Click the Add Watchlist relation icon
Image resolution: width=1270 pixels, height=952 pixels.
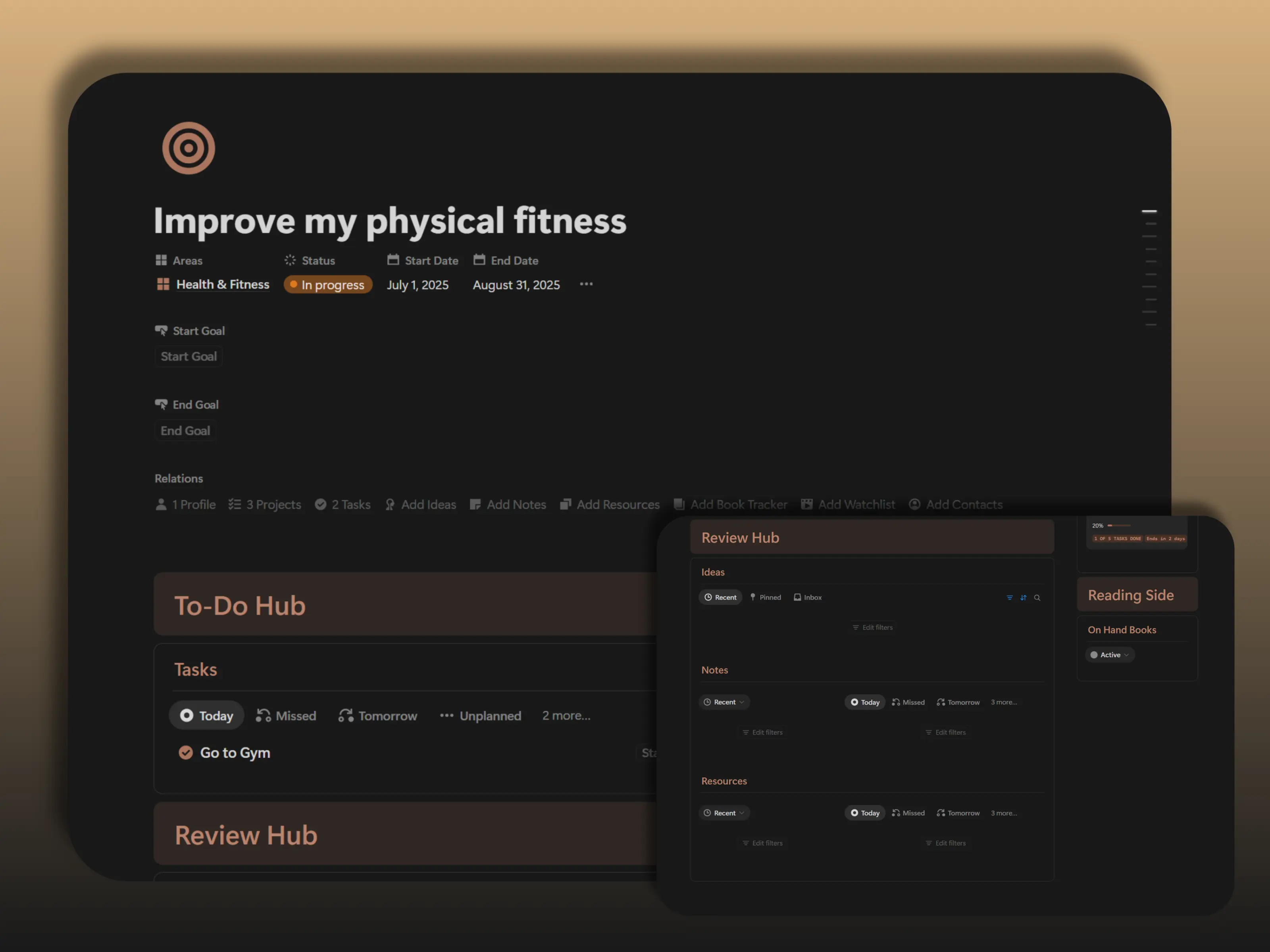click(x=807, y=504)
